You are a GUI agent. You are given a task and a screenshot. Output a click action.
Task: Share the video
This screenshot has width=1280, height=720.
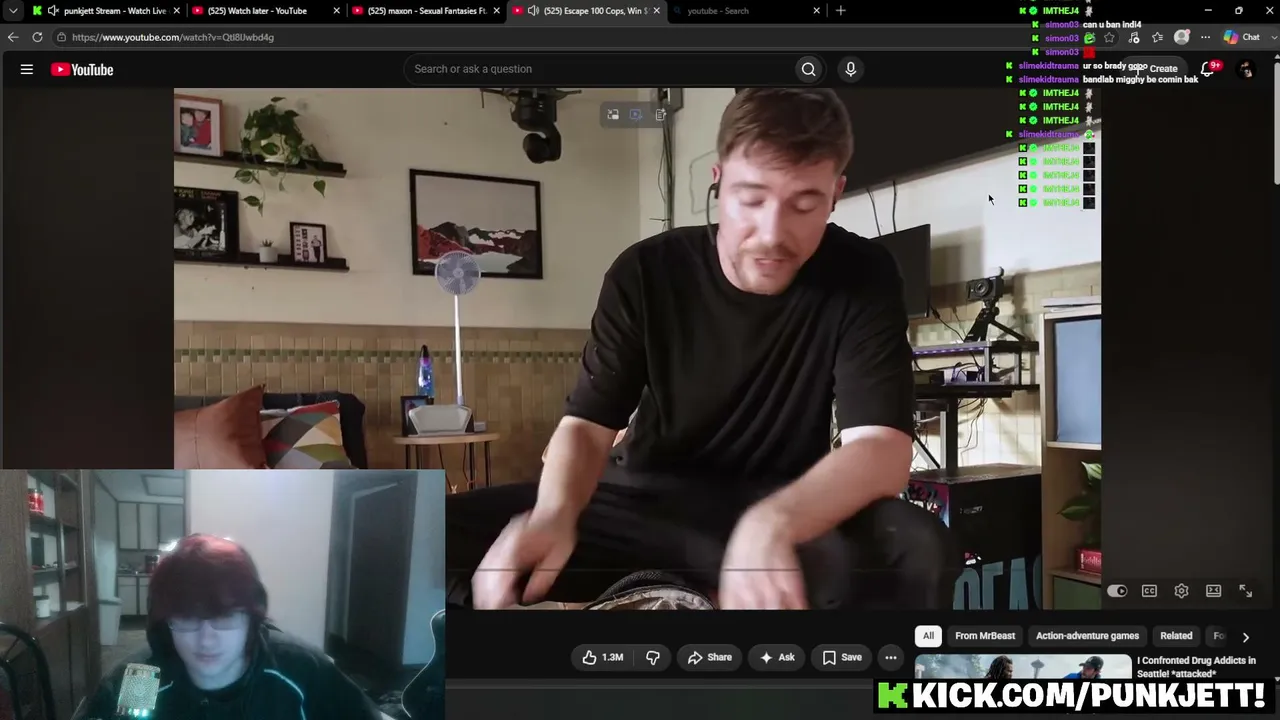[x=710, y=657]
